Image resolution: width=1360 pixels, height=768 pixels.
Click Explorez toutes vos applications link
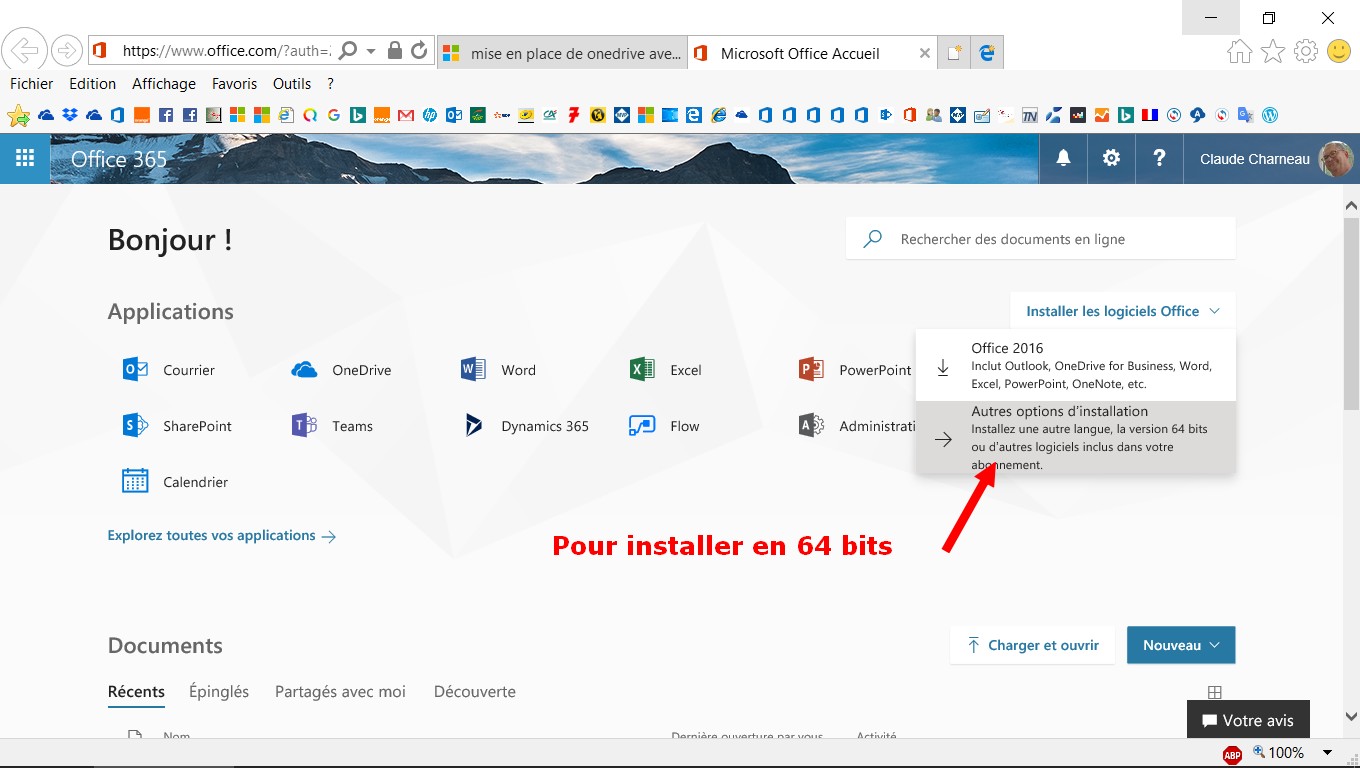(222, 535)
